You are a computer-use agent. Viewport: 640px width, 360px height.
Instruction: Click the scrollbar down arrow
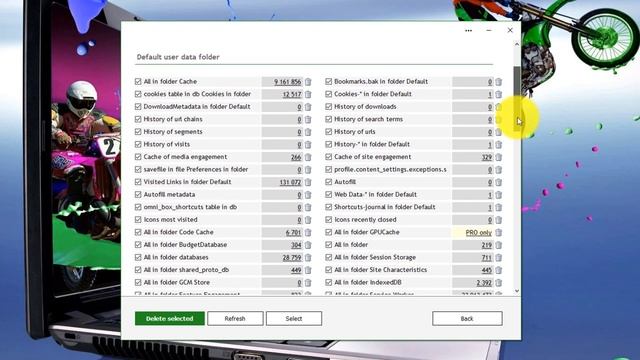pos(517,291)
